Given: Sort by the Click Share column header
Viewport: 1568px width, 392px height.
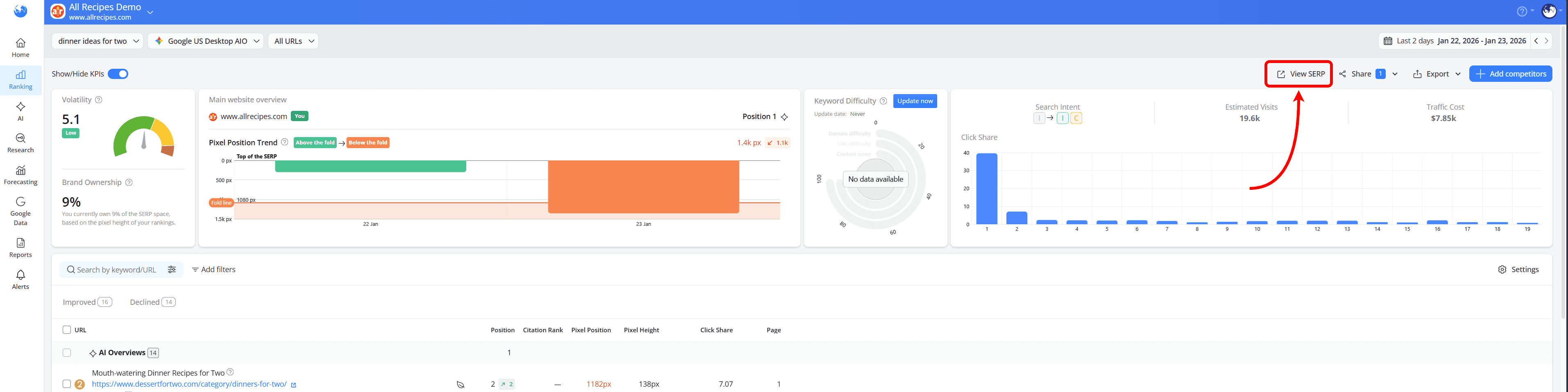Looking at the screenshot, I should click(x=716, y=330).
